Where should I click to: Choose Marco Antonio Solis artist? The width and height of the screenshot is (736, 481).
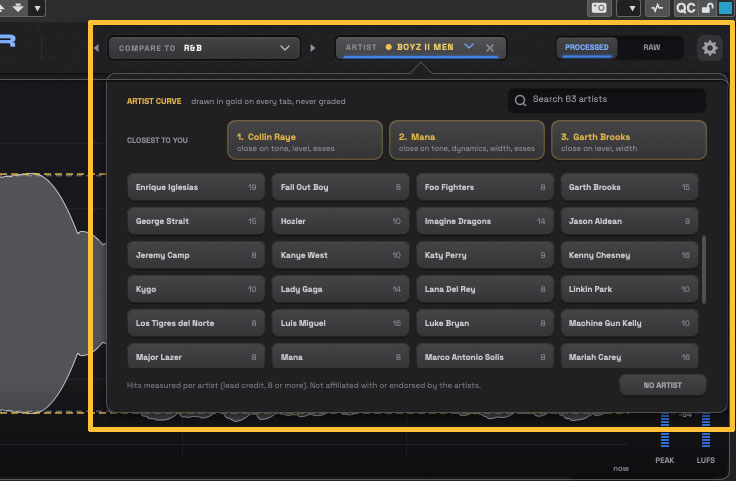484,356
